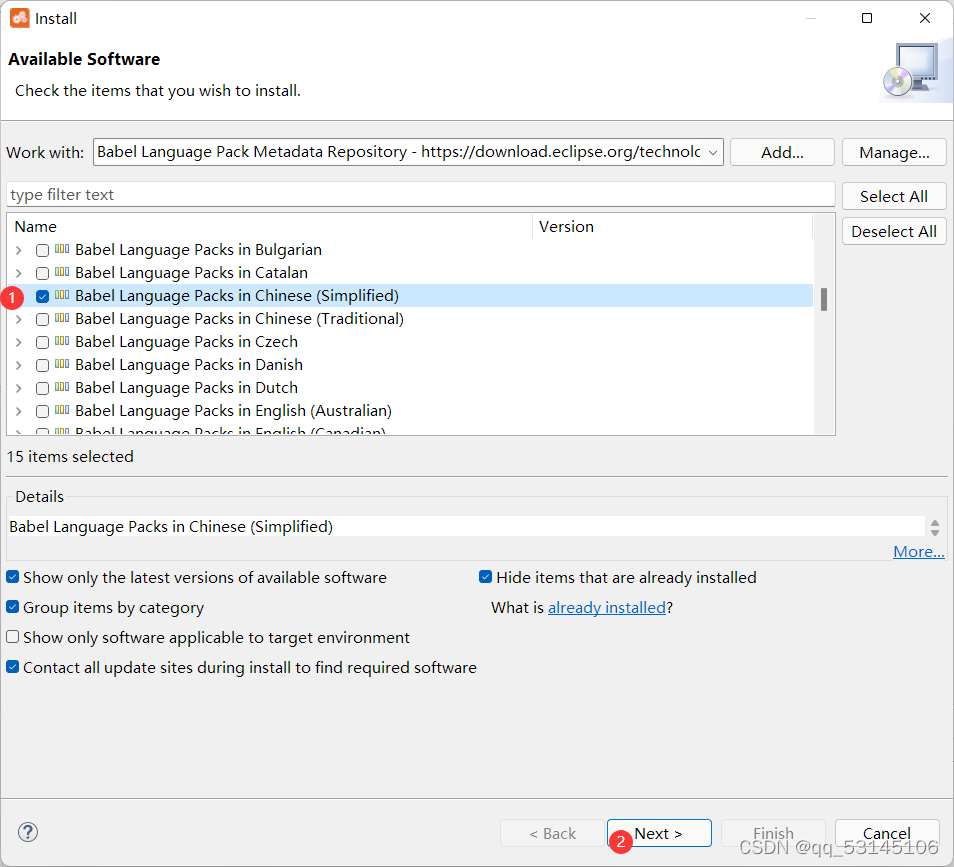Enable Show only software applicable to target environment

click(13, 637)
